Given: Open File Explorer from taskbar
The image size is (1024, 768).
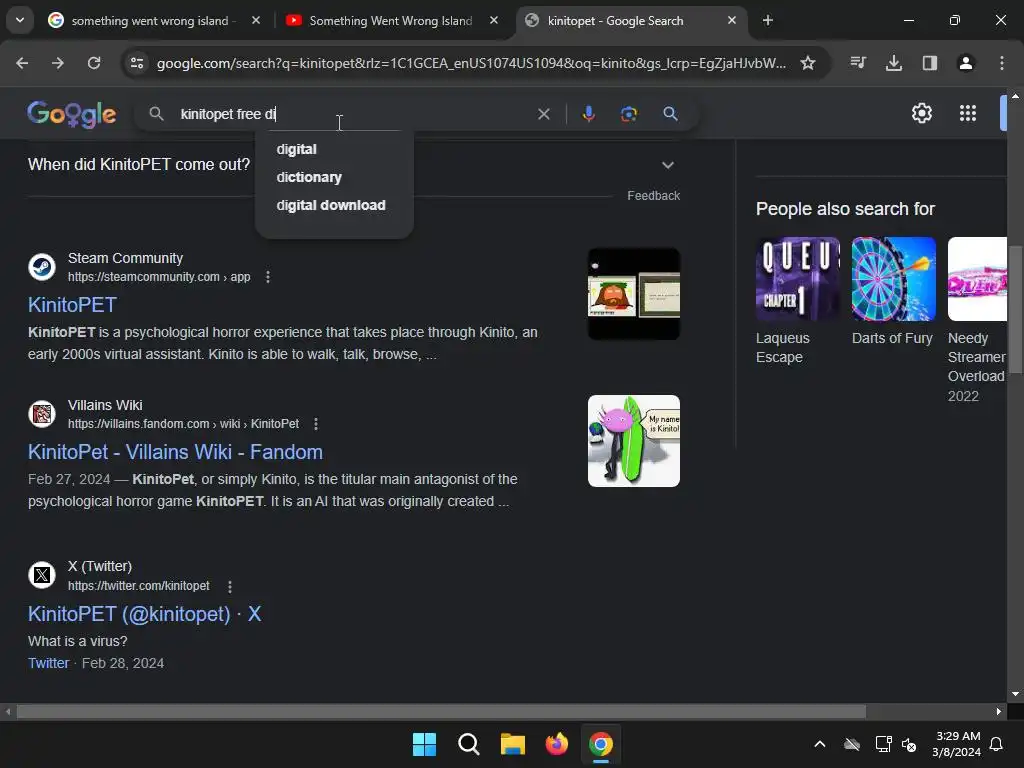Looking at the screenshot, I should point(513,744).
